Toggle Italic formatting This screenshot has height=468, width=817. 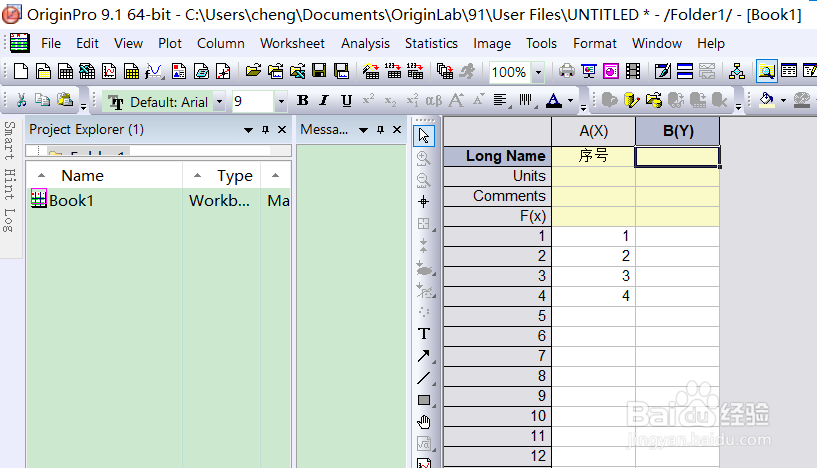click(x=324, y=101)
